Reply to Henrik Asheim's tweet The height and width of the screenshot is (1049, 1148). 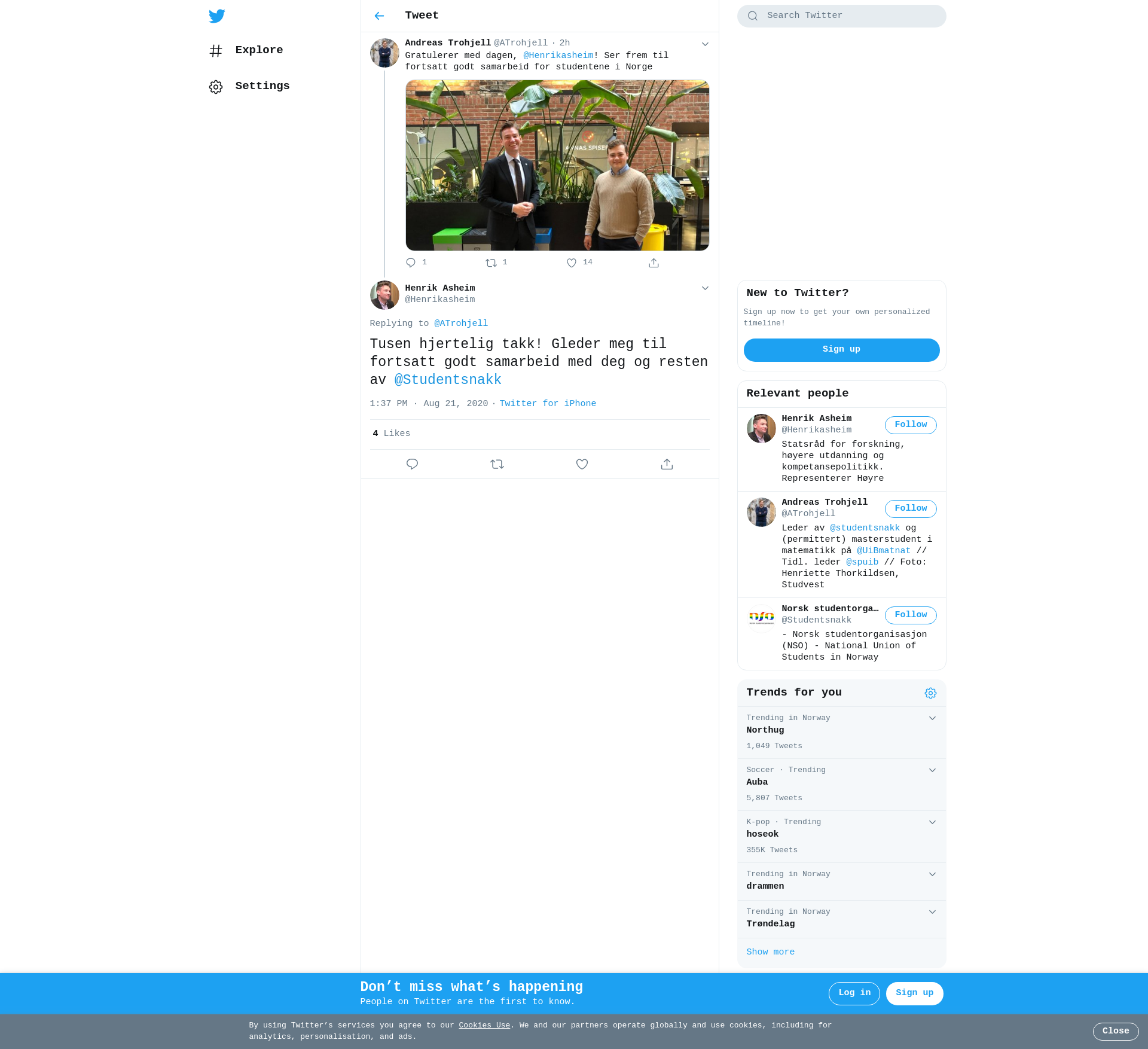click(x=412, y=464)
